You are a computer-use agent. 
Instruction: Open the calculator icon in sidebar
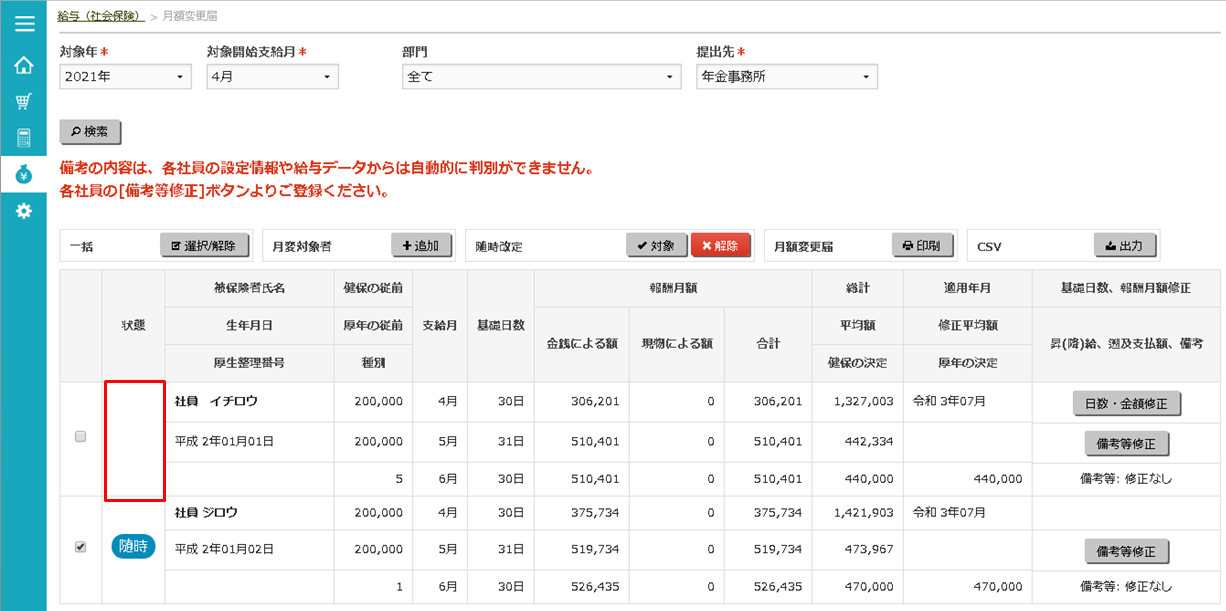click(24, 138)
